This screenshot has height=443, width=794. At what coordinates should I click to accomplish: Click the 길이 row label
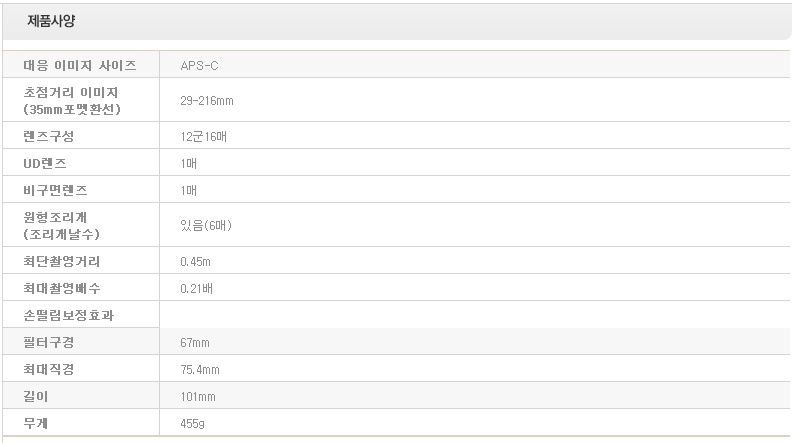(35, 396)
